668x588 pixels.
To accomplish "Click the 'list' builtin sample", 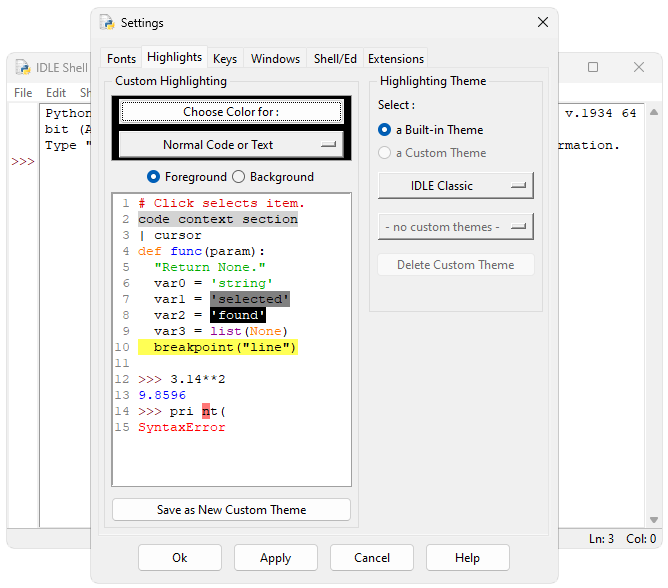I will click(226, 331).
